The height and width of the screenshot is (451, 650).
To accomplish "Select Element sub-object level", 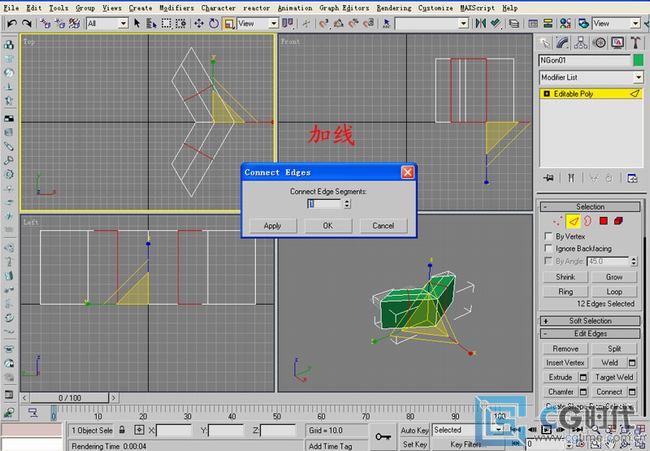I will (618, 221).
